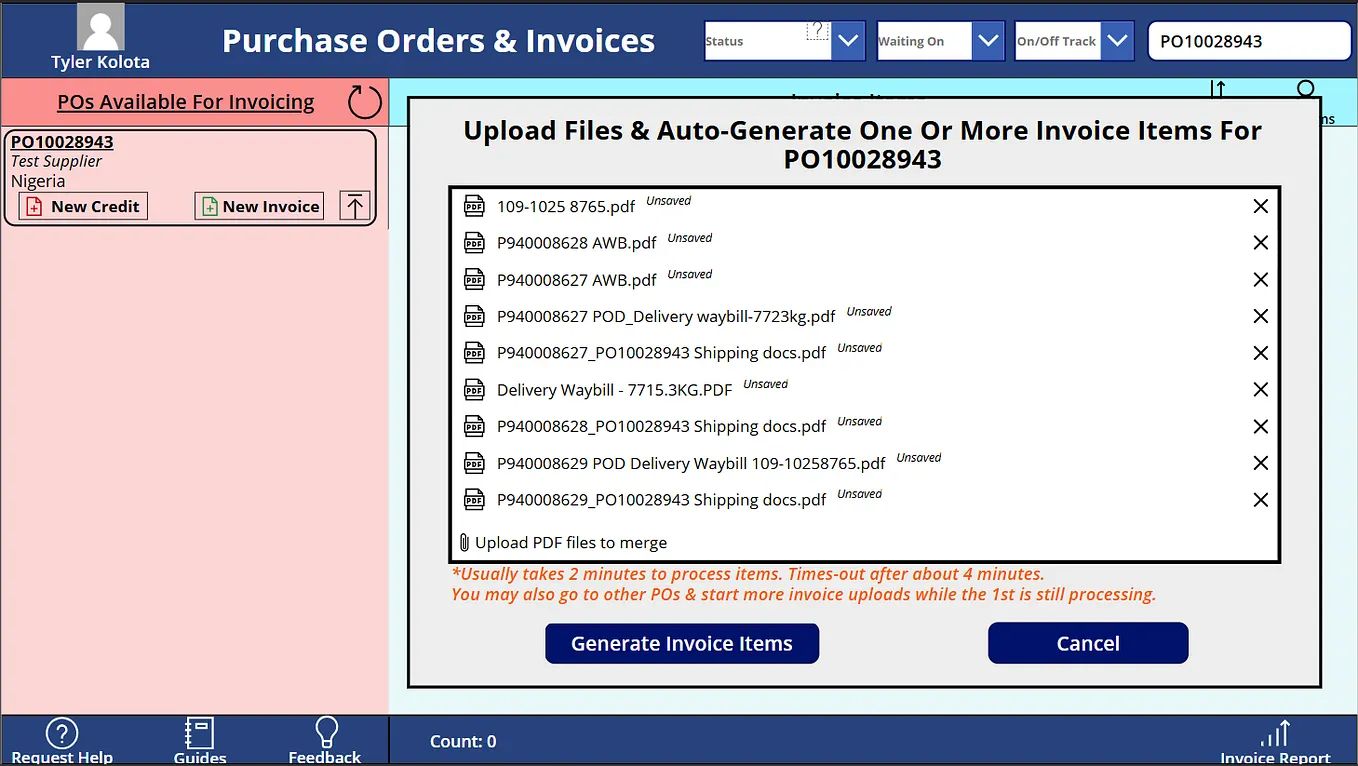
Task: Click the paperclip icon to upload PDF files
Action: pos(463,542)
